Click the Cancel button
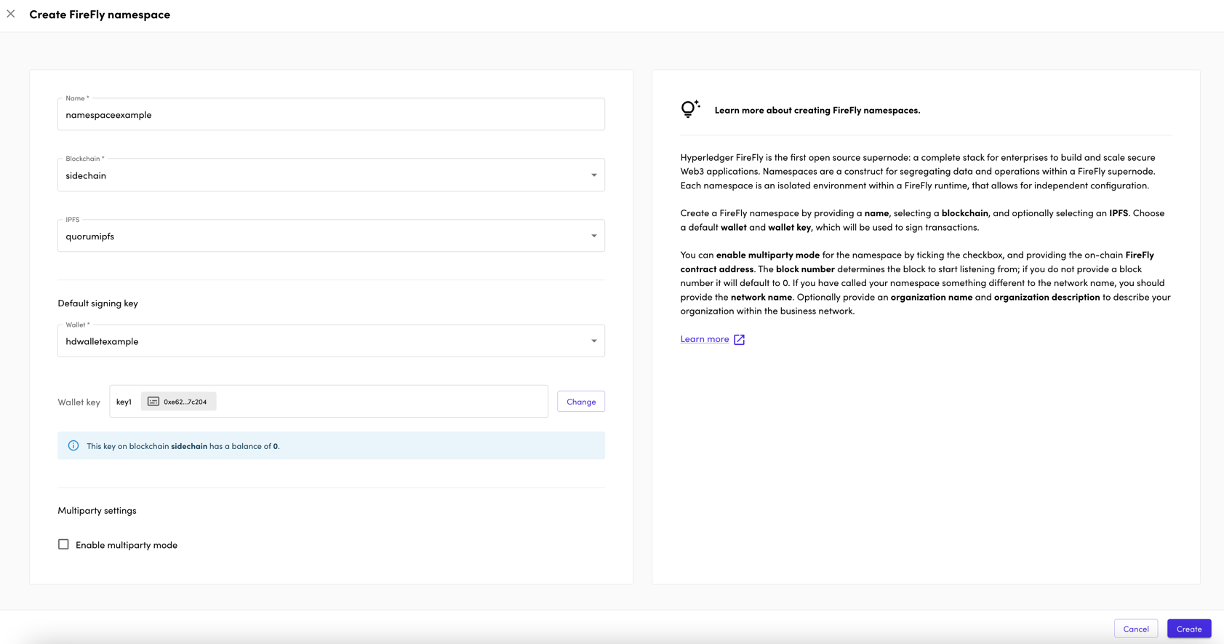Image resolution: width=1224 pixels, height=644 pixels. tap(1136, 628)
